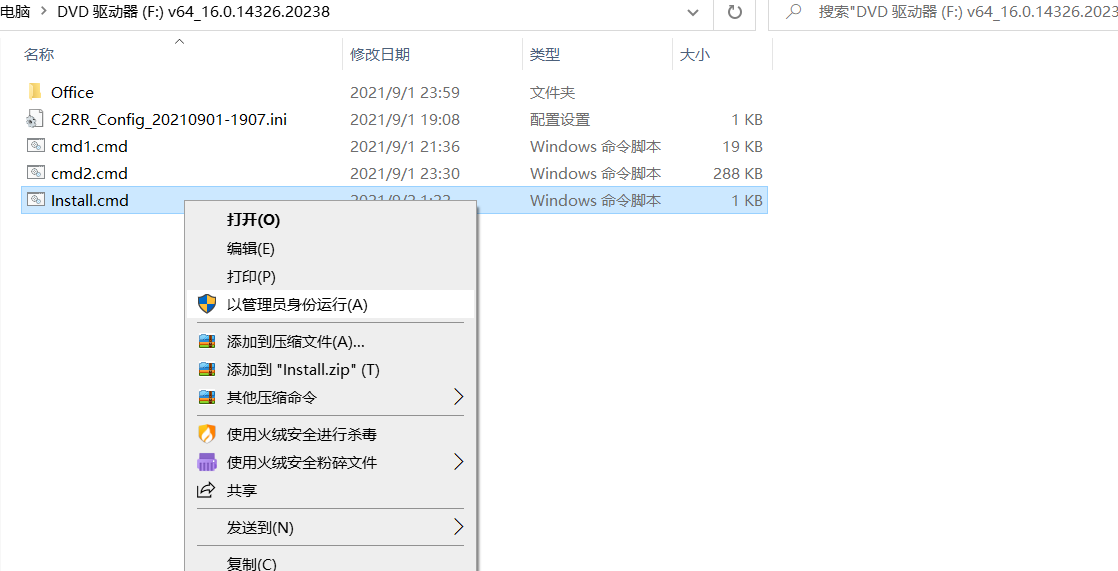Viewport: 1118px width, 571px height.
Task: Click the cmd1.cmd script icon
Action: click(x=36, y=146)
